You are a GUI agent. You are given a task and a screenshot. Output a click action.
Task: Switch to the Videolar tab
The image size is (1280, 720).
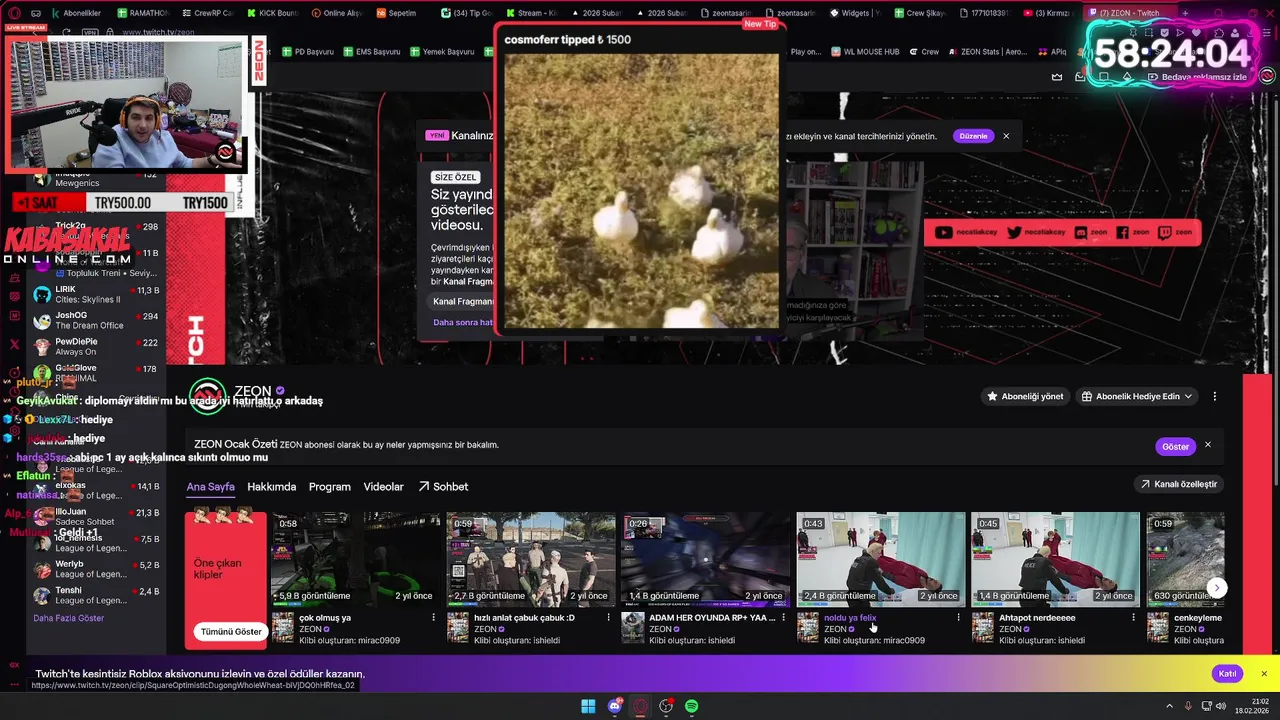coord(383,487)
